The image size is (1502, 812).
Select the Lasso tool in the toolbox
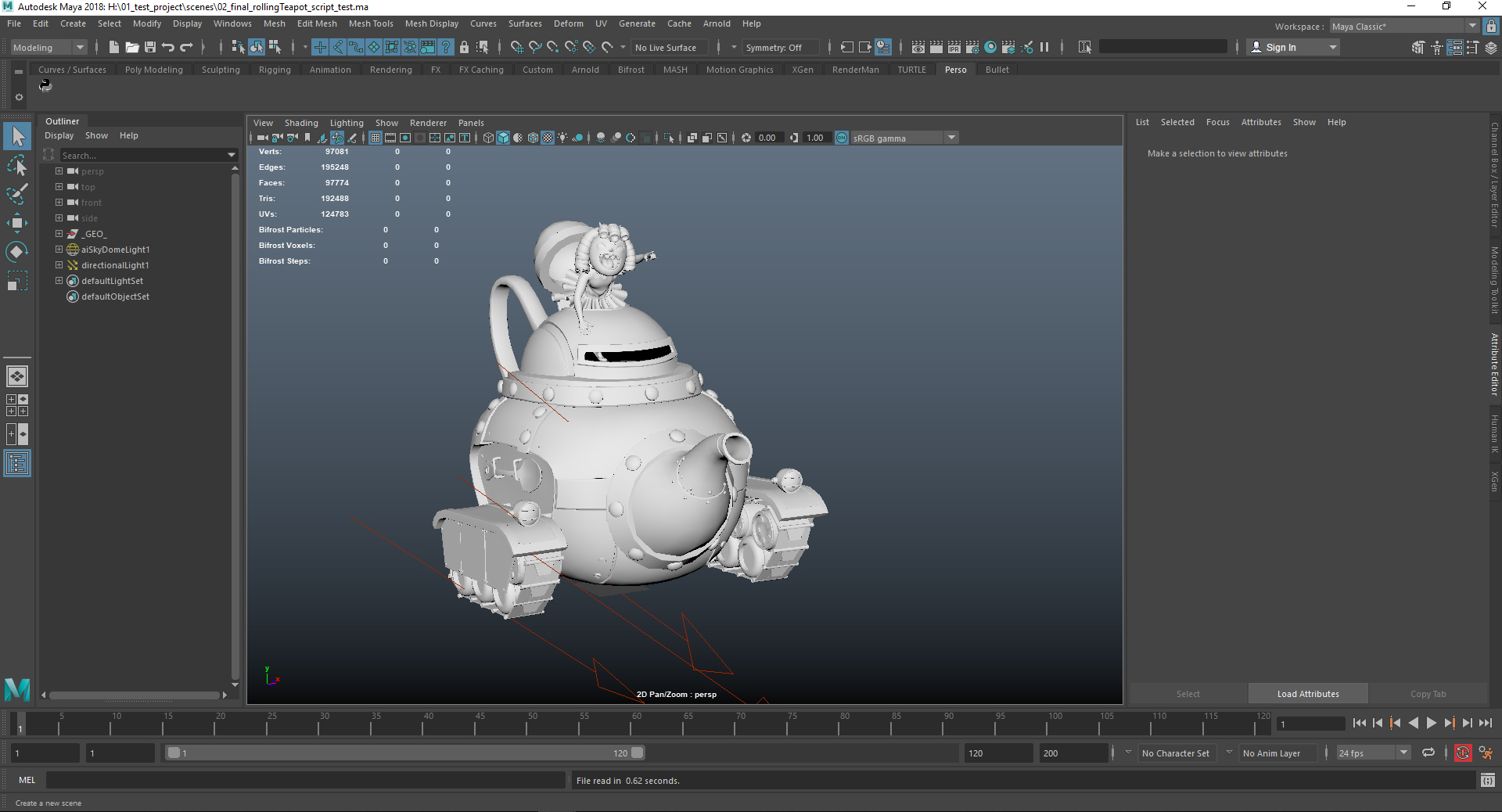click(16, 166)
